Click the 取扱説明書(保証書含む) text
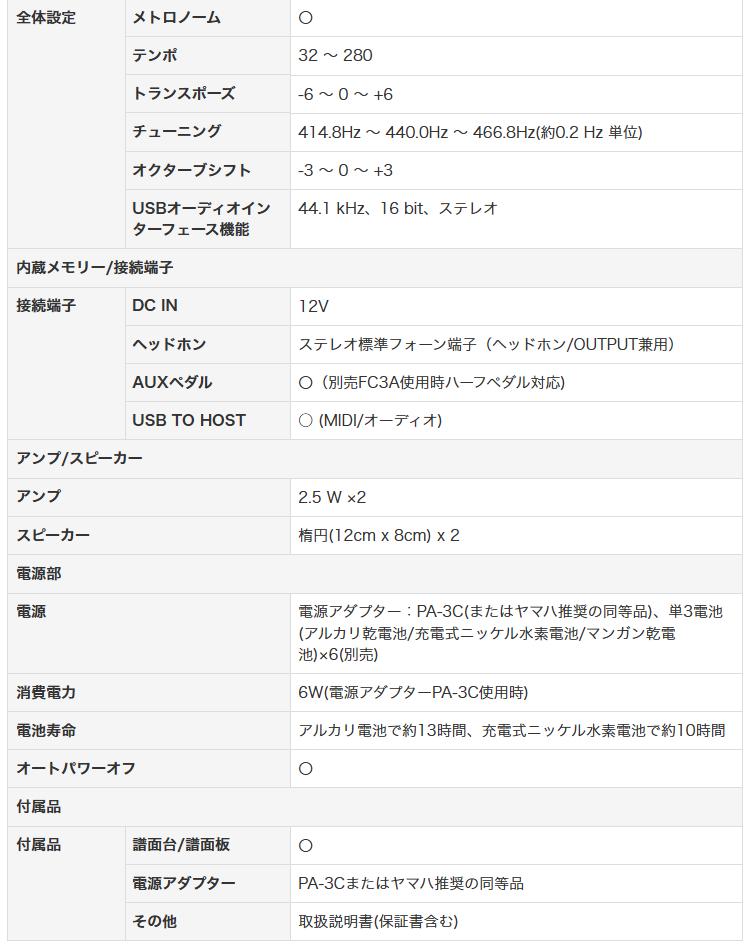The width and height of the screenshot is (750, 947). click(378, 921)
